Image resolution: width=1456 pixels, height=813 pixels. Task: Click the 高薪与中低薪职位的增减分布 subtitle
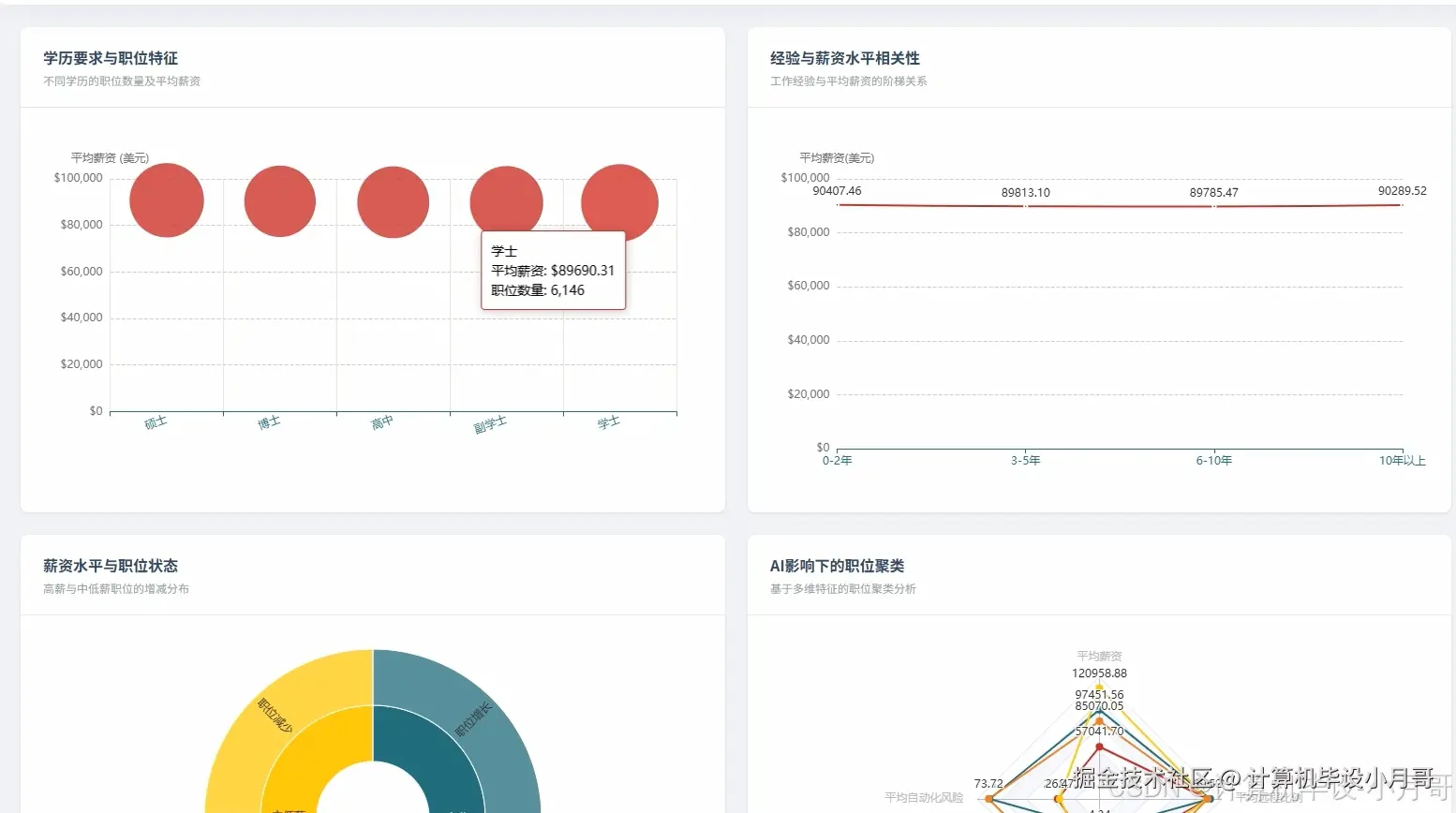(x=116, y=589)
